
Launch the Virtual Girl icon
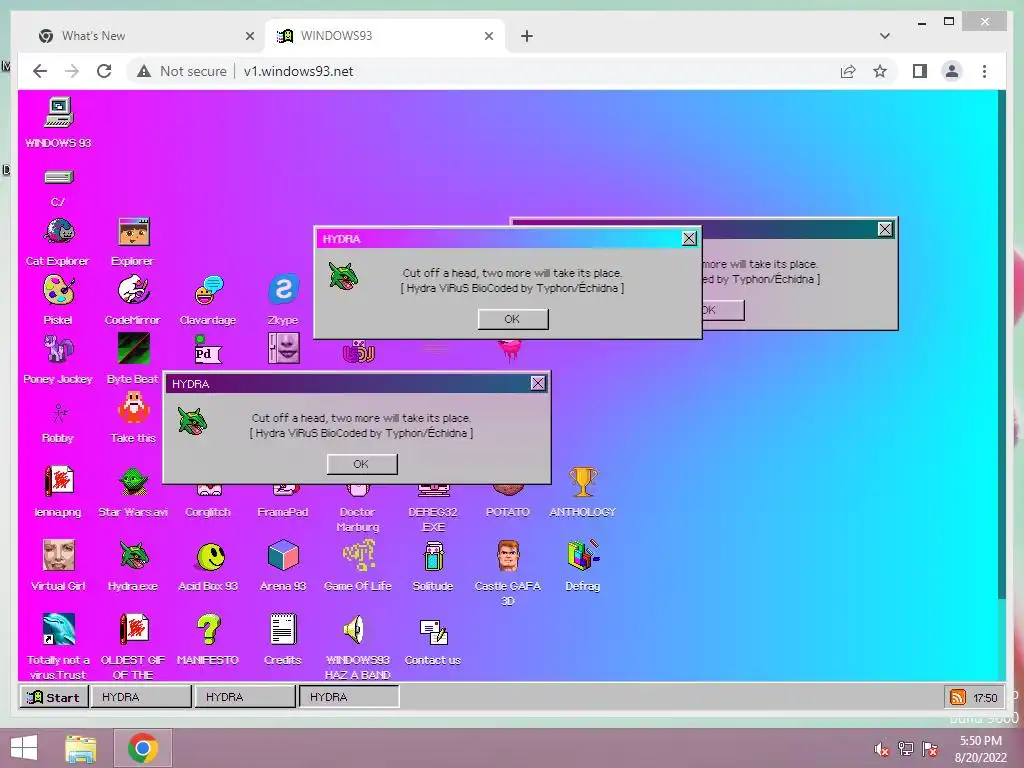[x=59, y=556]
